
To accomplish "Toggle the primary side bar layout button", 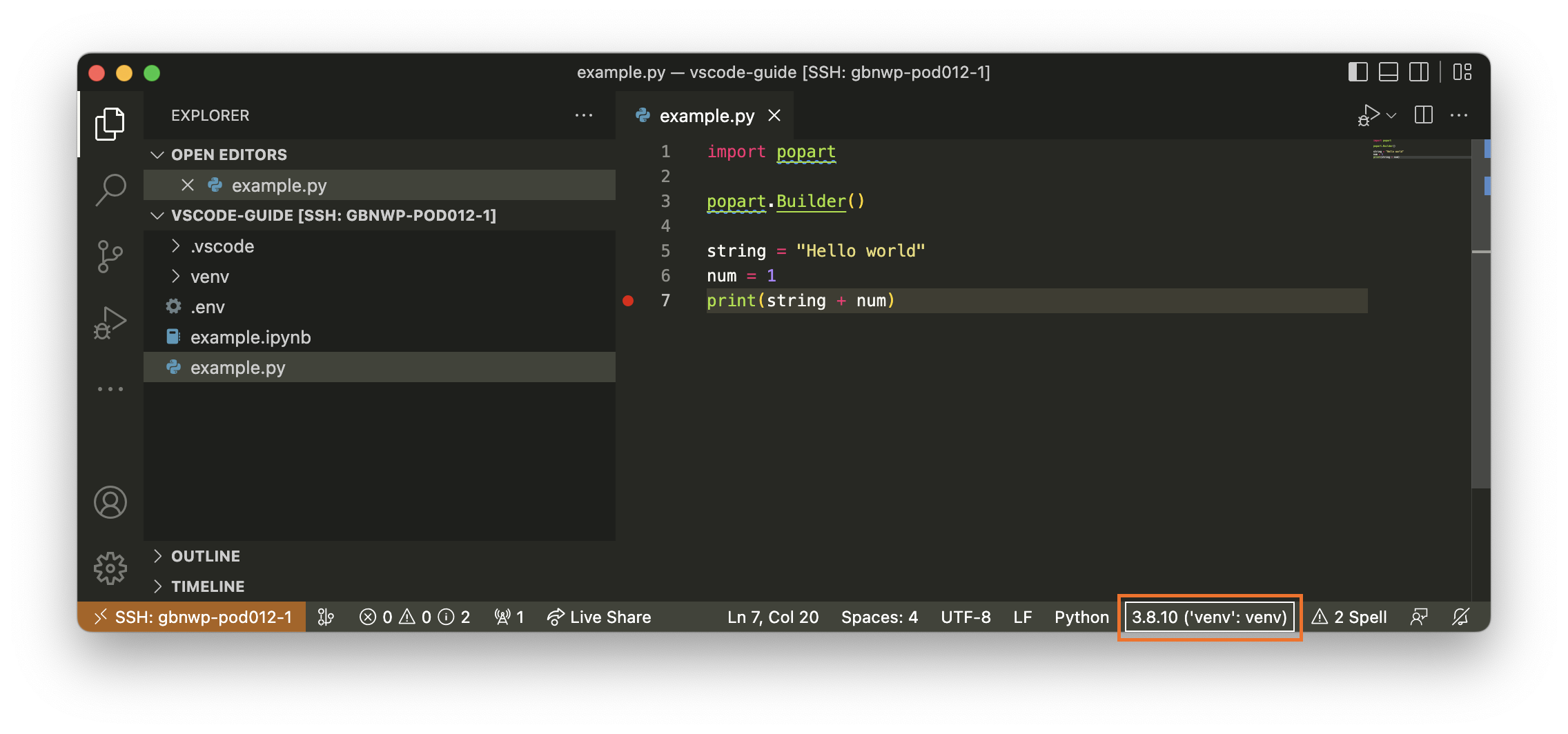I will coord(1358,72).
